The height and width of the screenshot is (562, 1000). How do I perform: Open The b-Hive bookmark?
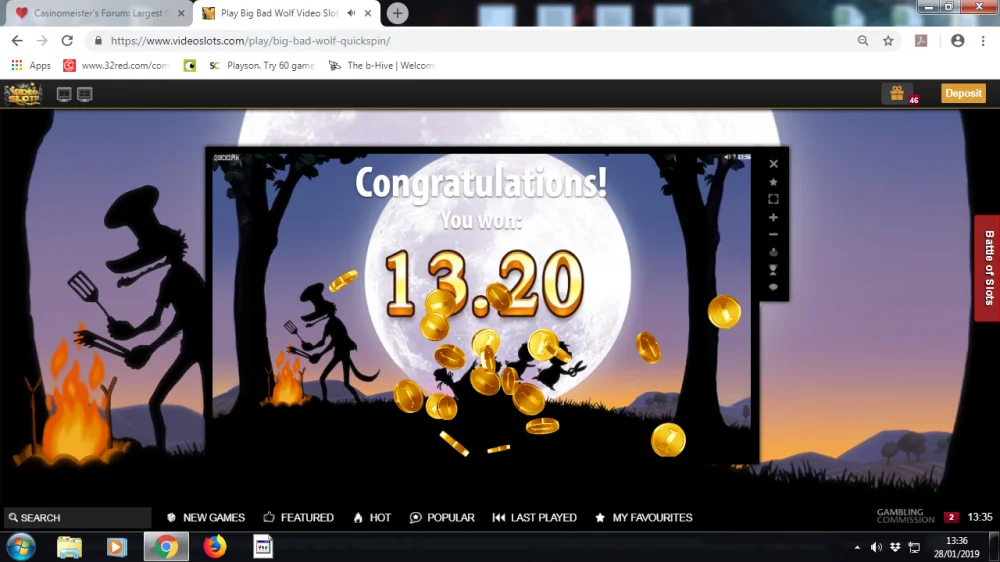pyautogui.click(x=381, y=65)
